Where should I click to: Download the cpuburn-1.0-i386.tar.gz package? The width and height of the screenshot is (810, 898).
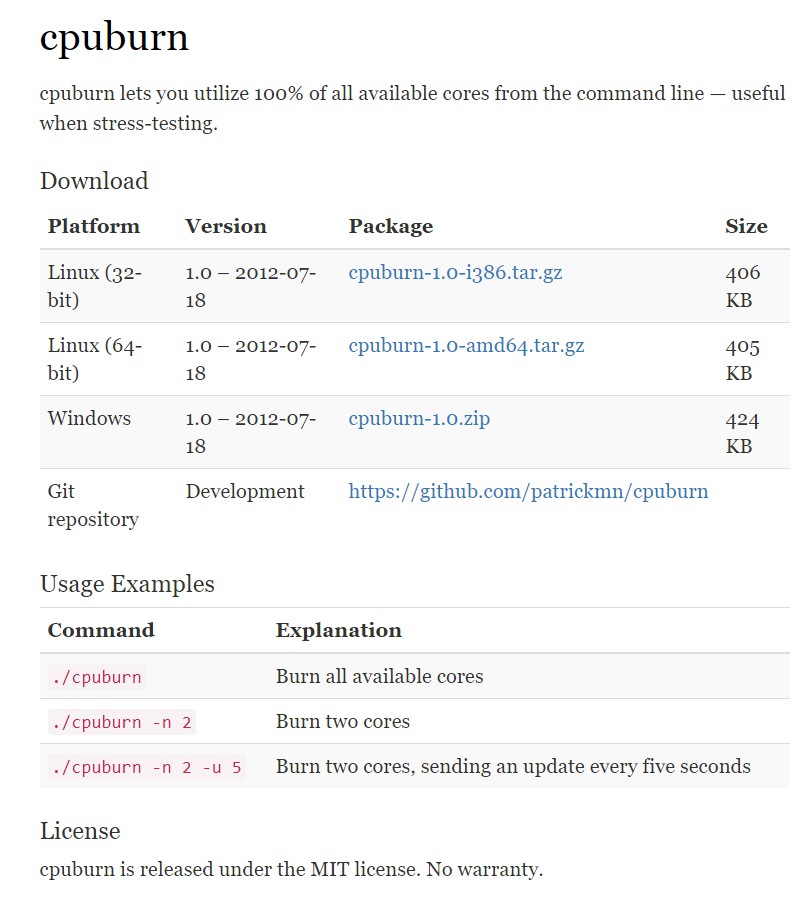pos(455,272)
